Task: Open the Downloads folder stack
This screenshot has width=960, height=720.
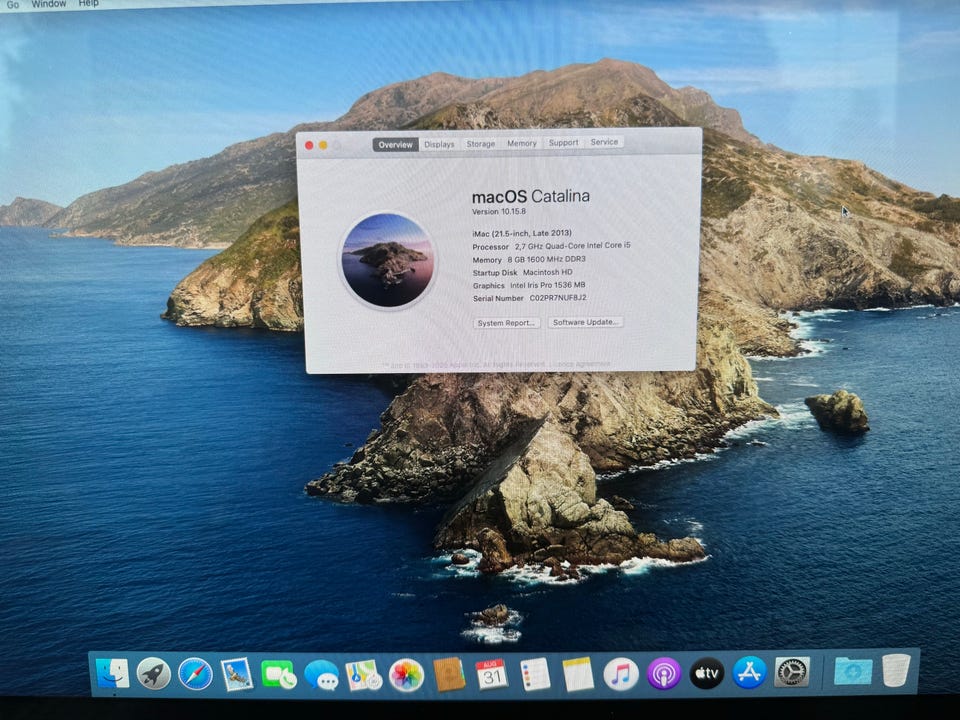Action: tap(853, 671)
